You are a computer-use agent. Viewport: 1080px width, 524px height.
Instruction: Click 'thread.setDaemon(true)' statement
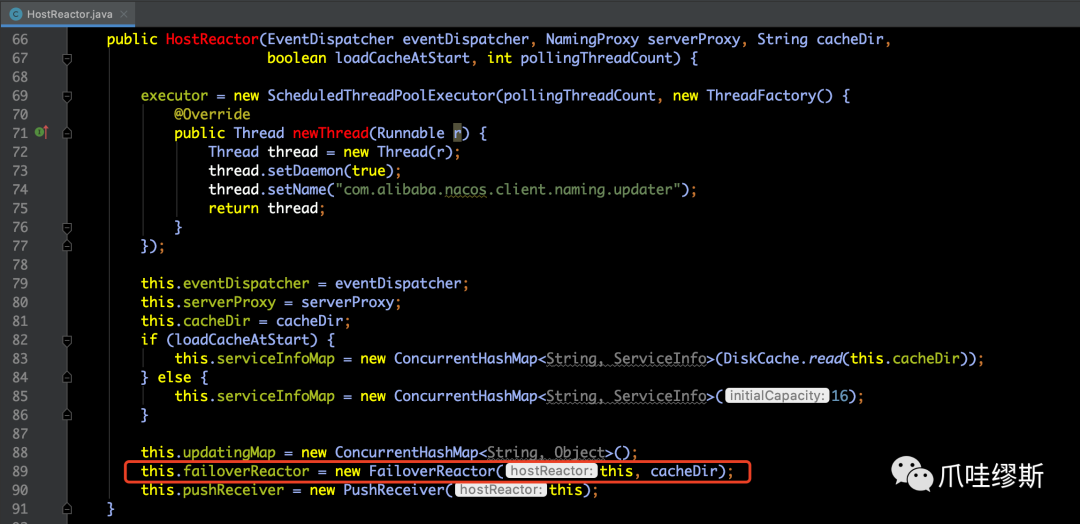pos(300,170)
